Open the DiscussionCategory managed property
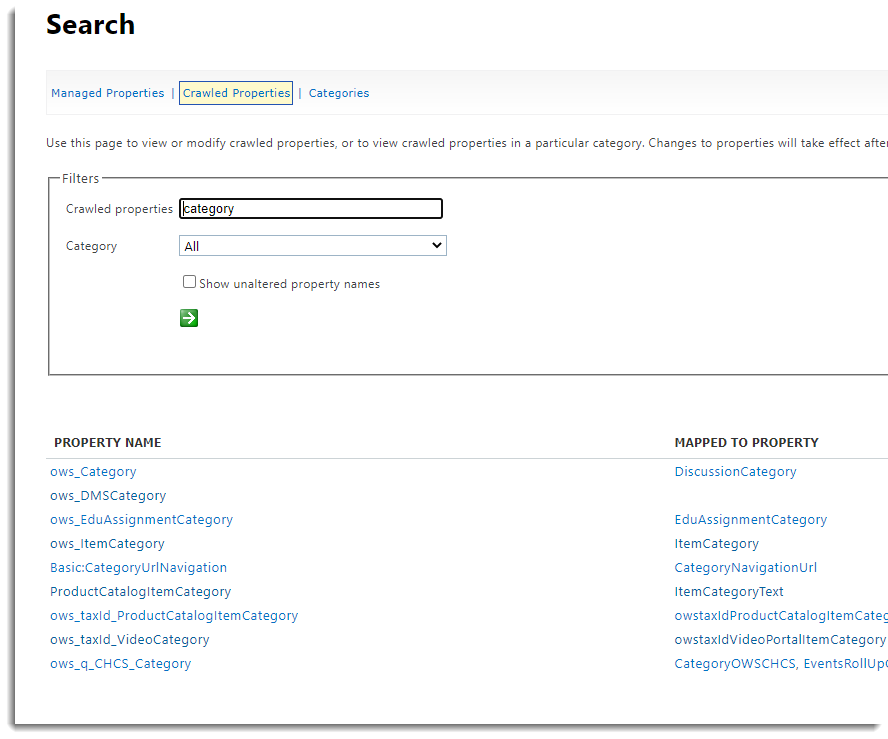This screenshot has height=739, width=888. click(736, 472)
